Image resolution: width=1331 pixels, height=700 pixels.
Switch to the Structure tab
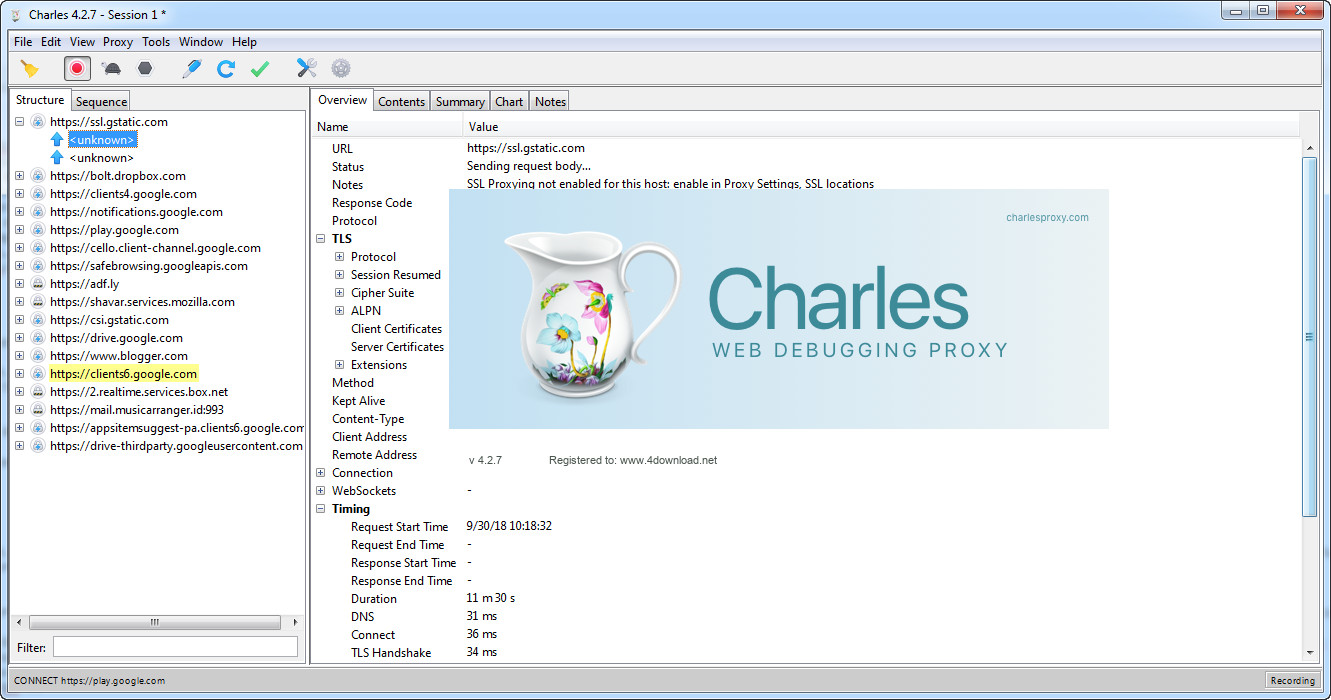40,100
